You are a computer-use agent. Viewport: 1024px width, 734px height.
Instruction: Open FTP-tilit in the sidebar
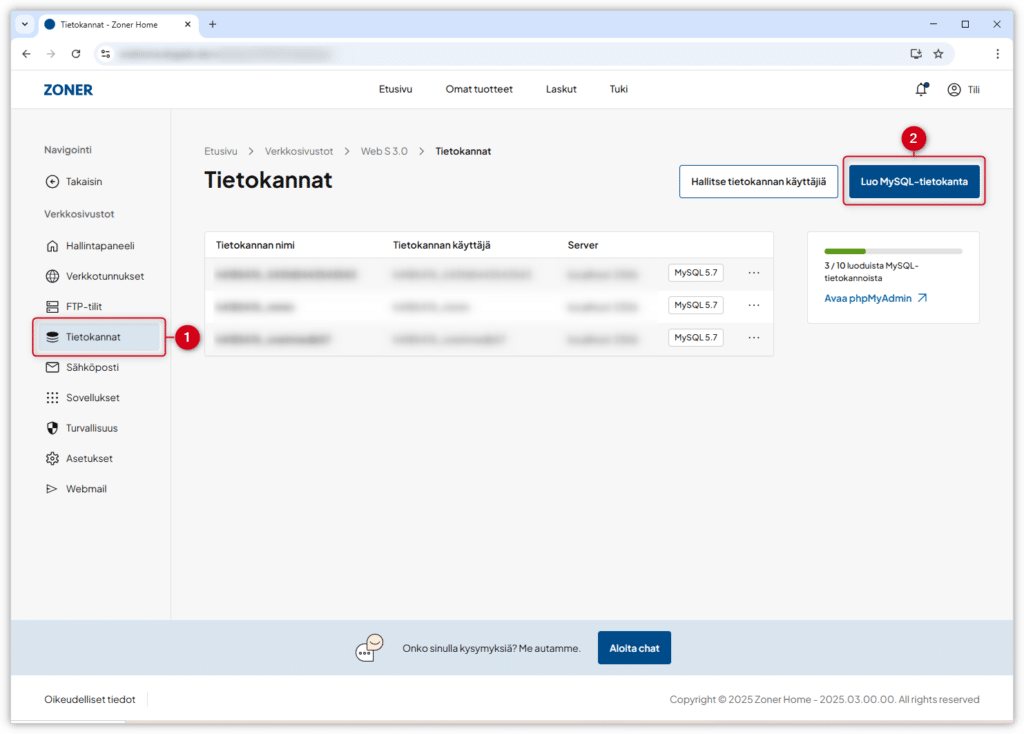coord(84,306)
